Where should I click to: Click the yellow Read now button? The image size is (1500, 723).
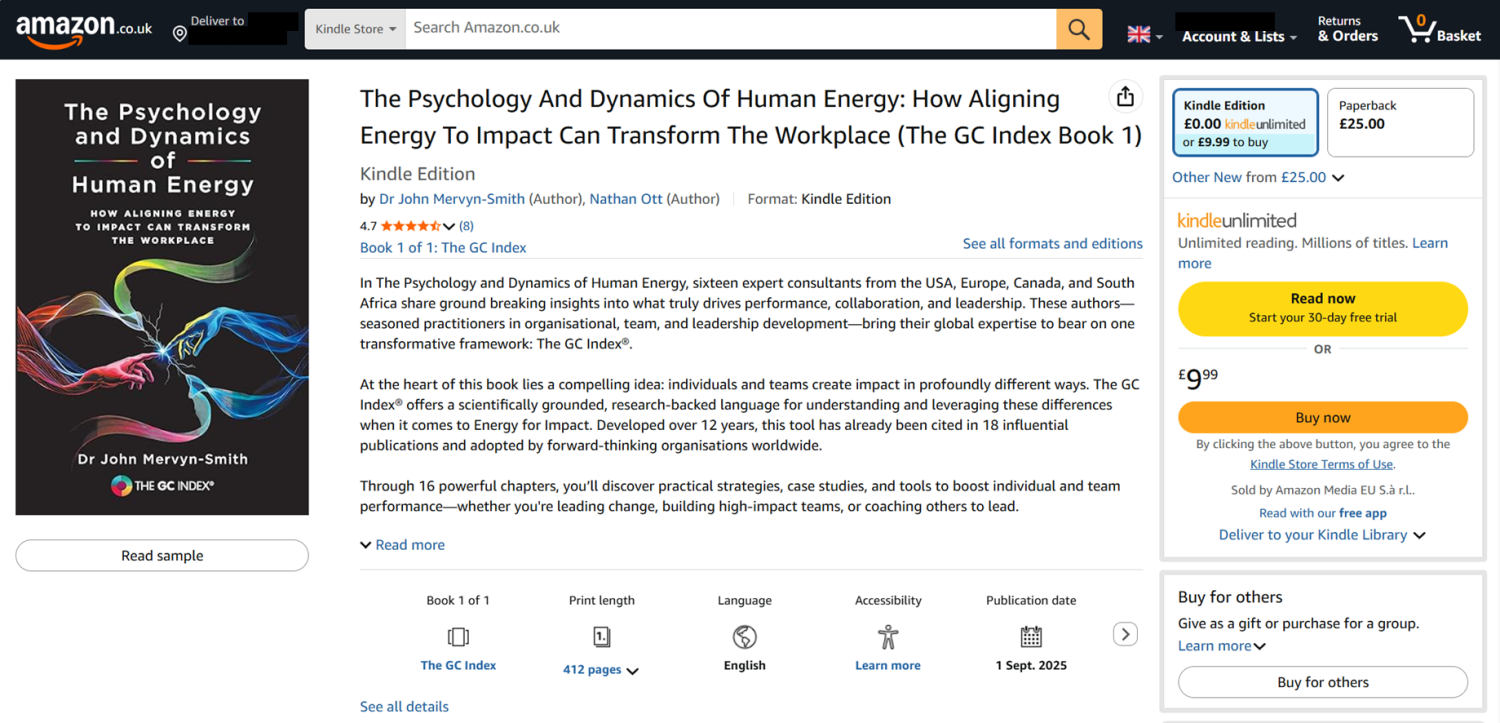(1322, 307)
